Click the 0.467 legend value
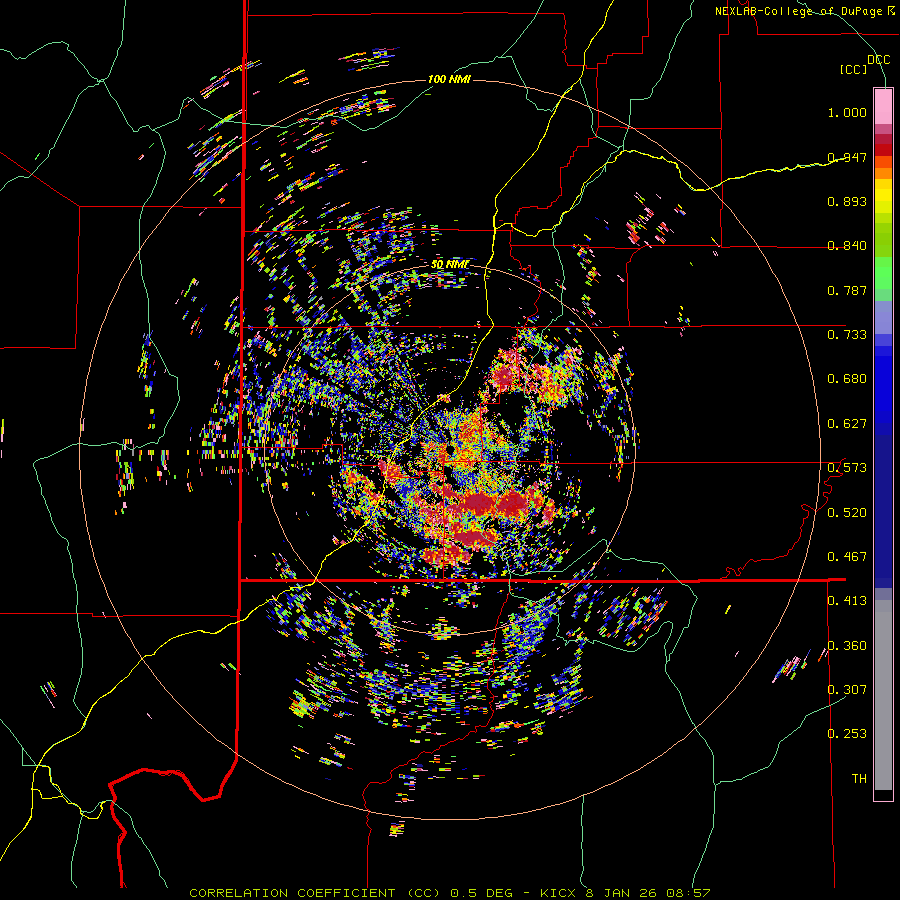 pos(847,557)
